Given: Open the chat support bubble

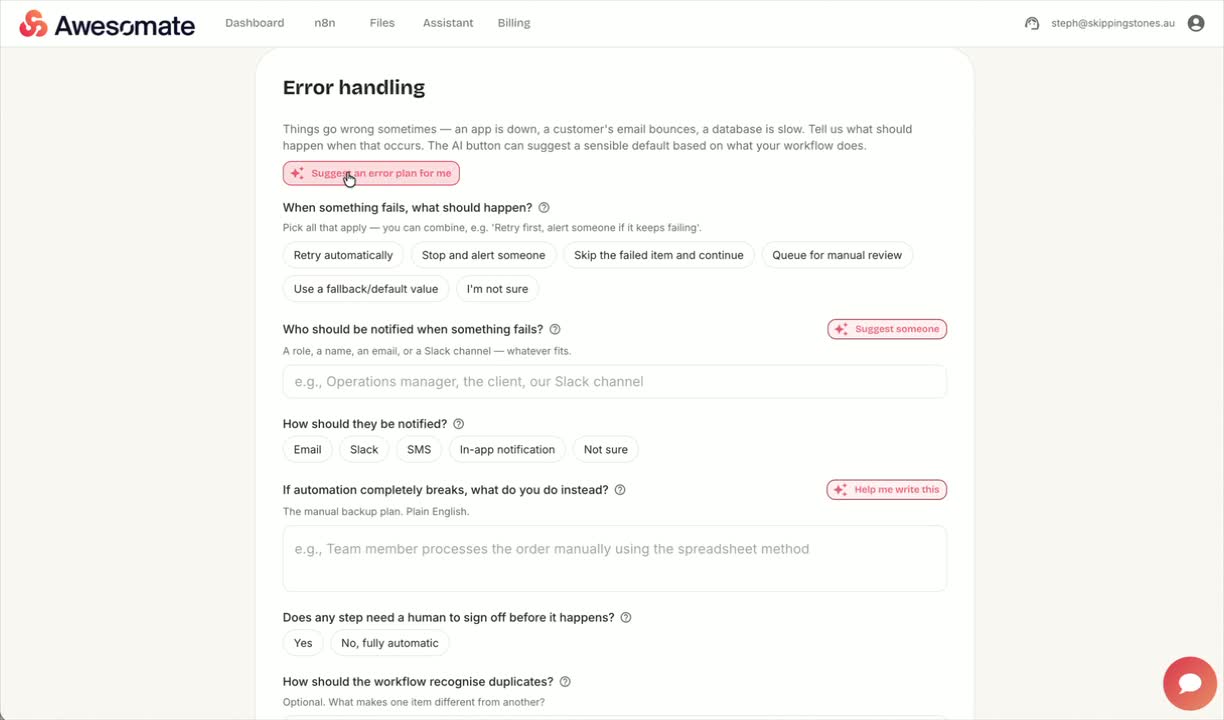Looking at the screenshot, I should coord(1190,684).
